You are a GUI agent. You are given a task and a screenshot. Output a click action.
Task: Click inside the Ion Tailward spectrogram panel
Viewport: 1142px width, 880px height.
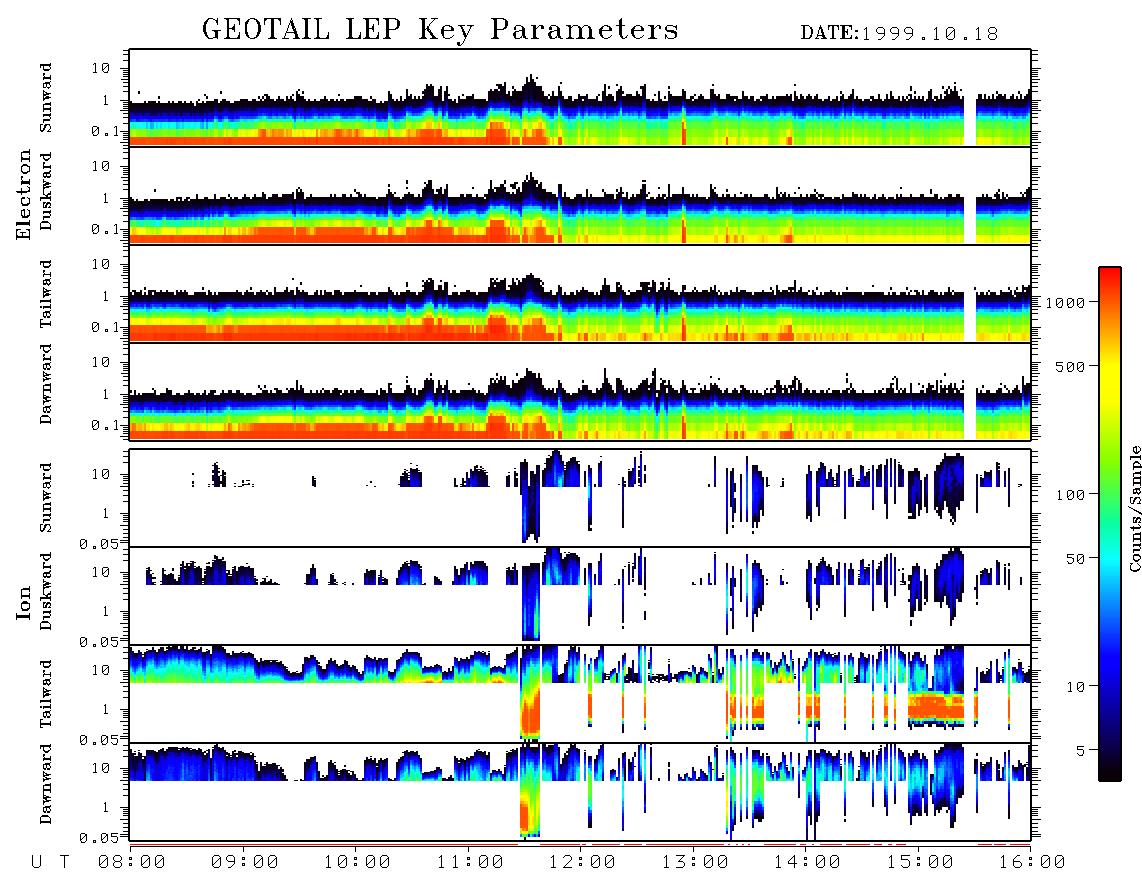click(x=580, y=694)
